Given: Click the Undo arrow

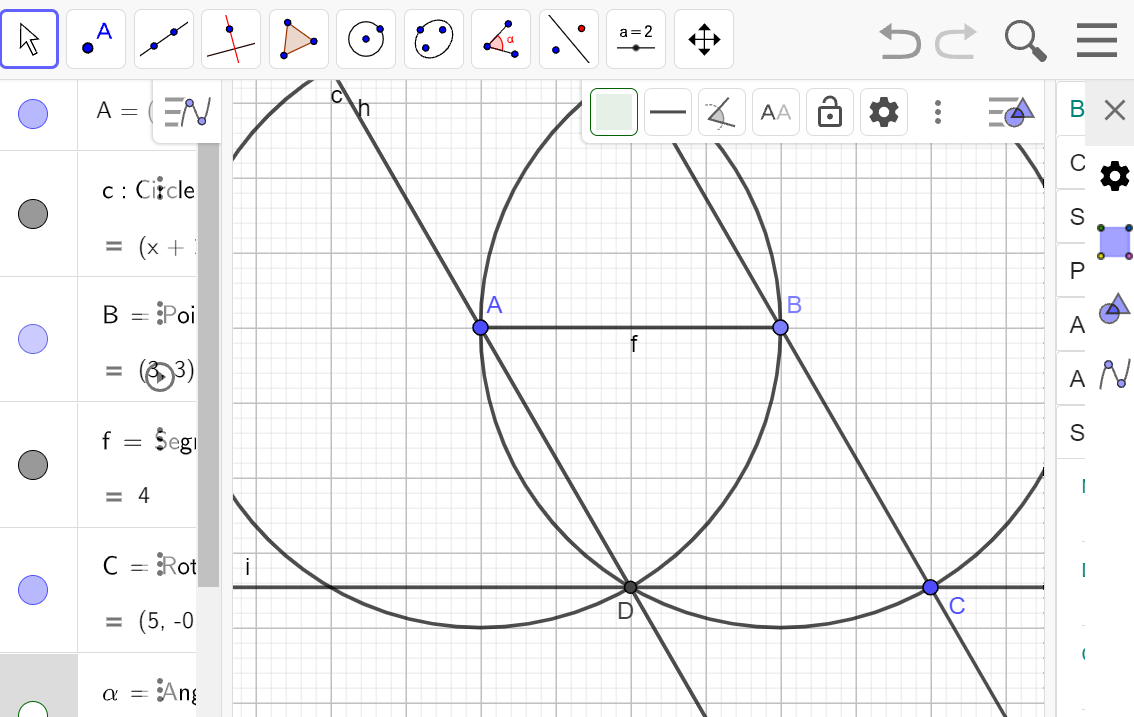Looking at the screenshot, I should coord(900,40).
